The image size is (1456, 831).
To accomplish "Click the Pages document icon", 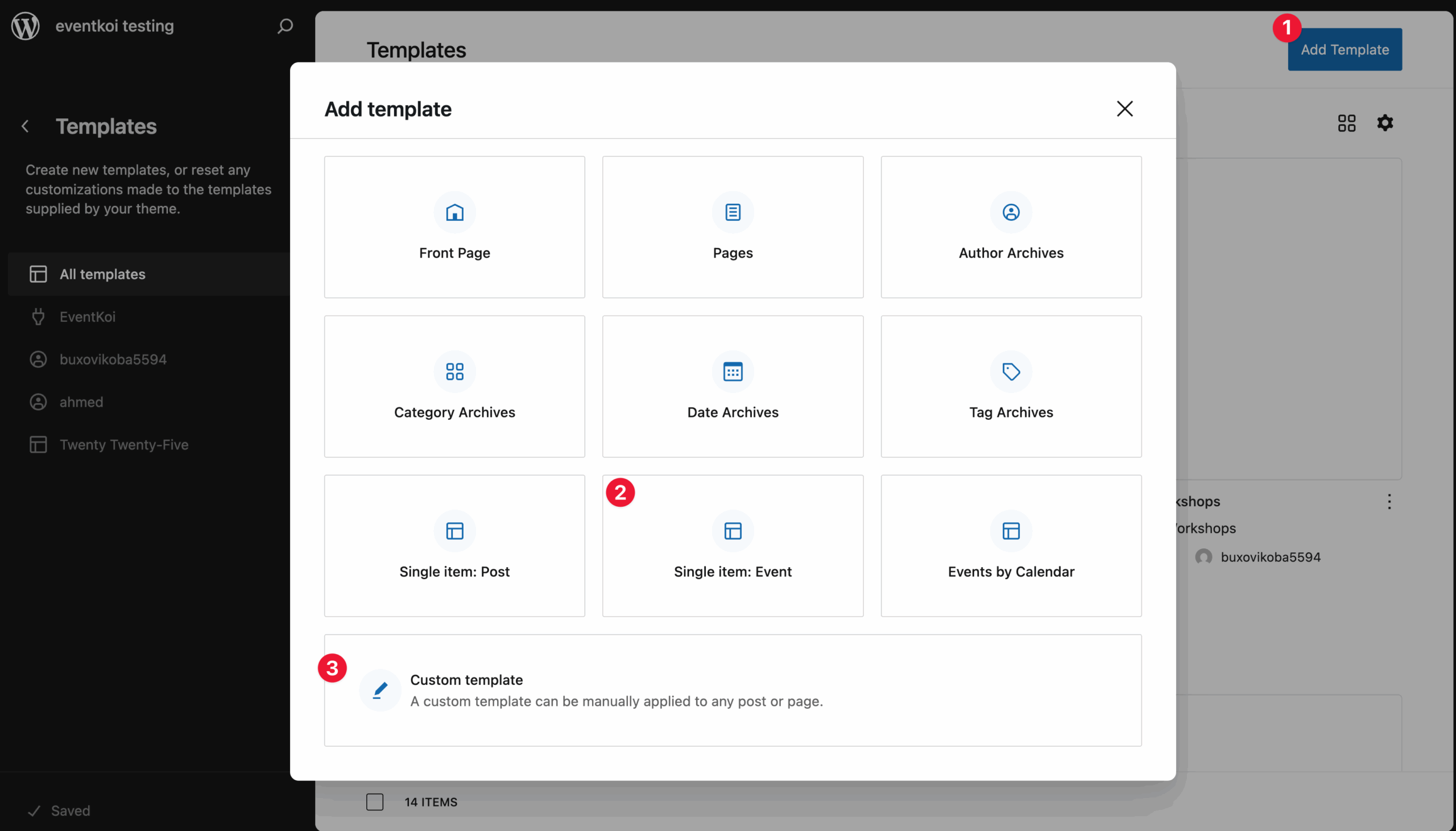I will coord(733,212).
